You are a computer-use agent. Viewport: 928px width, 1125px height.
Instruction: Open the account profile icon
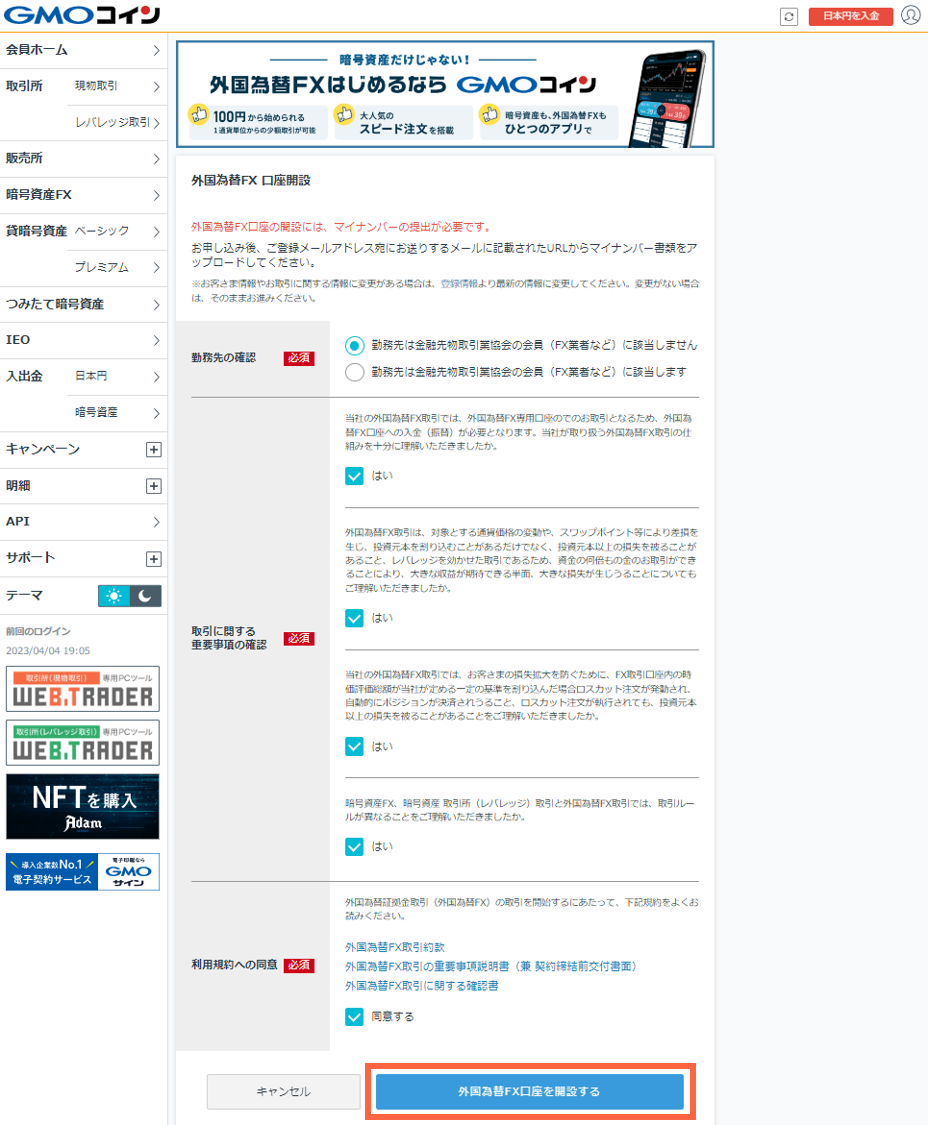click(x=911, y=16)
